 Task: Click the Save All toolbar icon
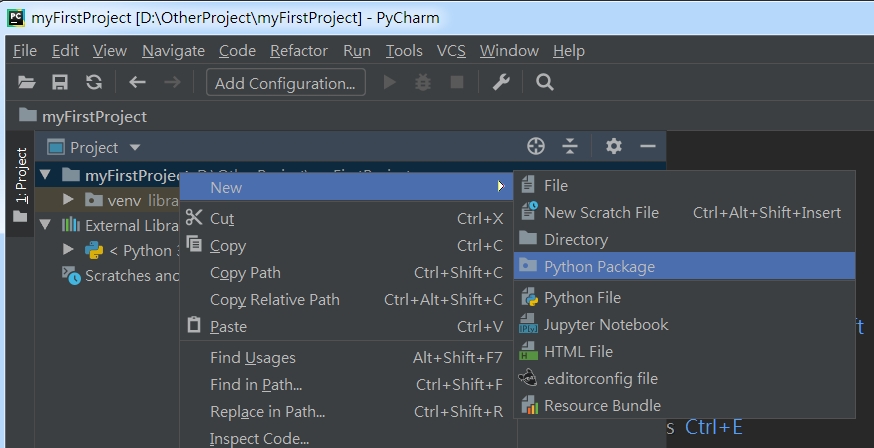click(60, 83)
